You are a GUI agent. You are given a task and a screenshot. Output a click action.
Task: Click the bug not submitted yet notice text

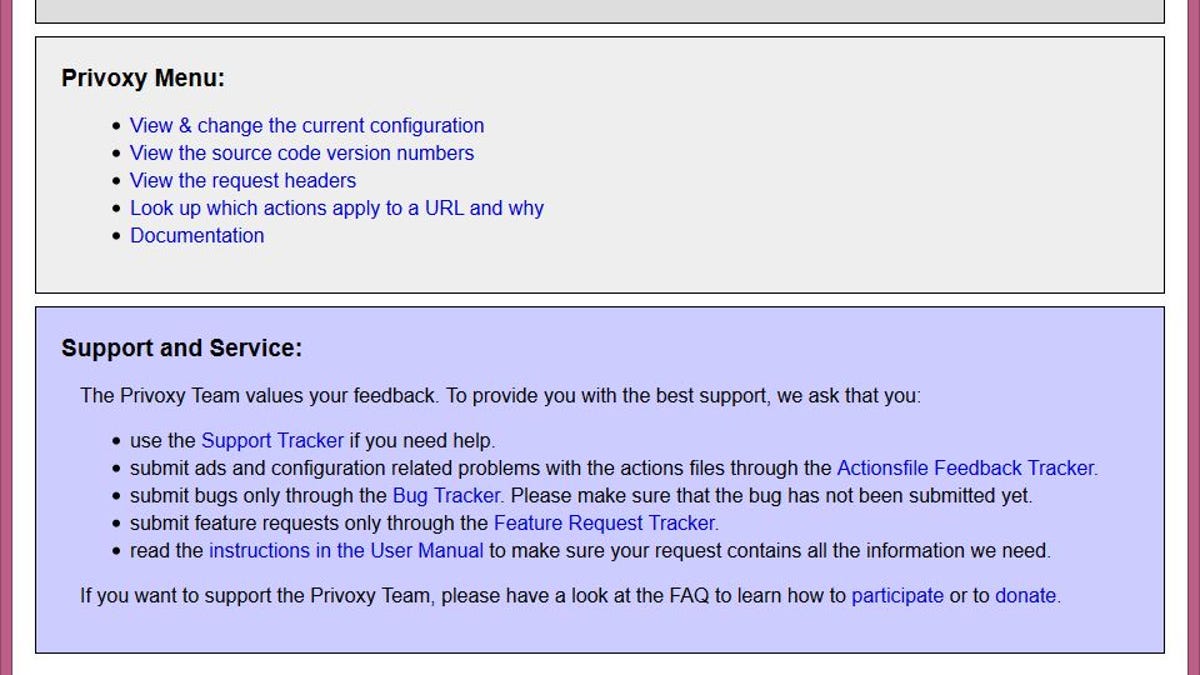pyautogui.click(x=771, y=495)
